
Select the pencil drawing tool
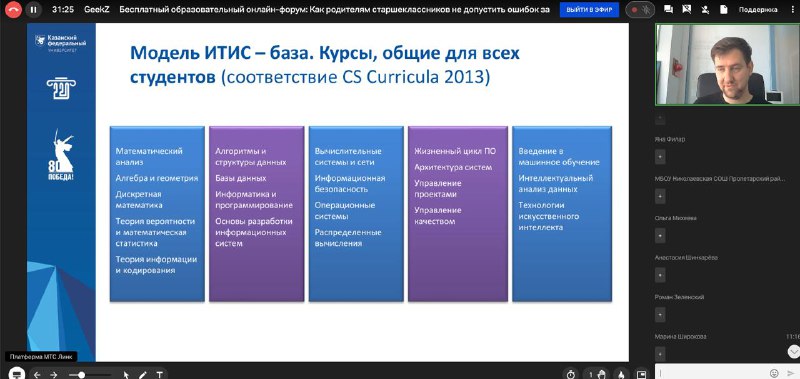click(x=143, y=375)
